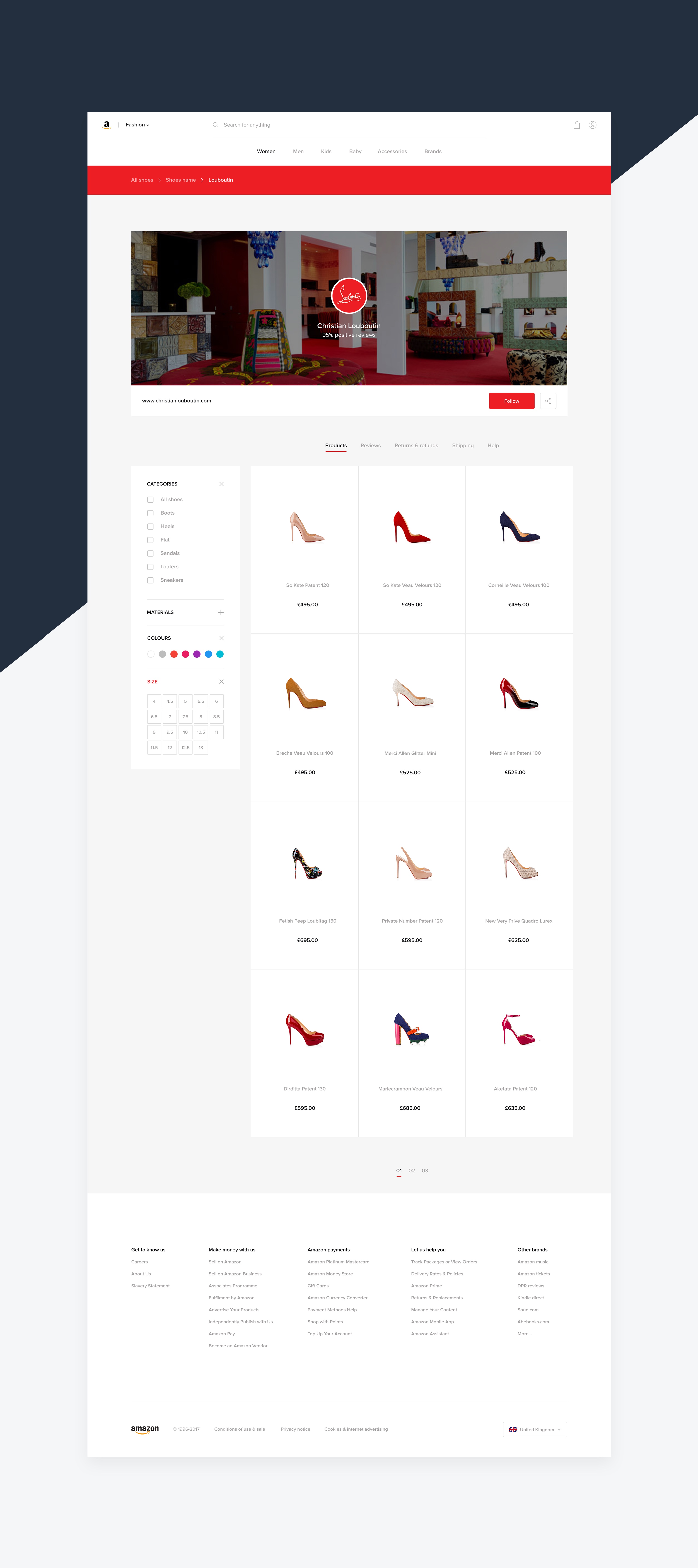Screen dimensions: 698x1568
Task: Open Privacy notice link
Action: [x=295, y=1429]
